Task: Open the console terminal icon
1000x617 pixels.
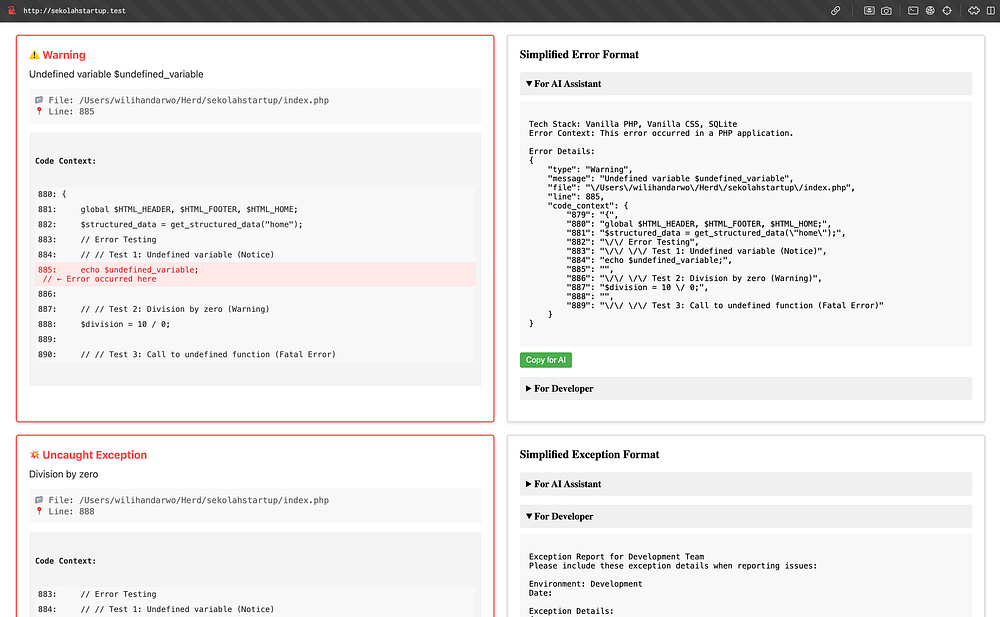Action: coord(913,11)
